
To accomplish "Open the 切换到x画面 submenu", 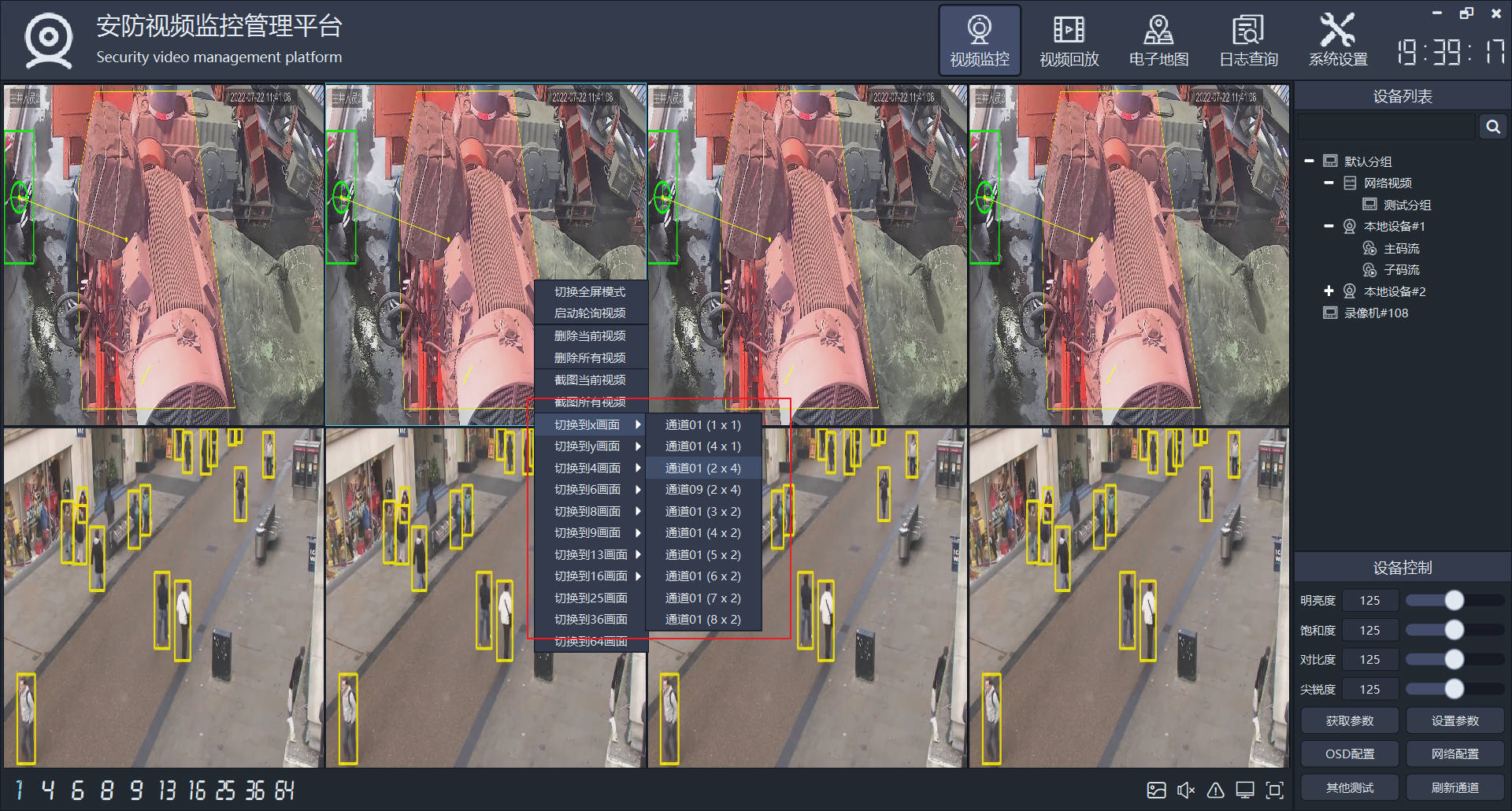I will click(590, 424).
